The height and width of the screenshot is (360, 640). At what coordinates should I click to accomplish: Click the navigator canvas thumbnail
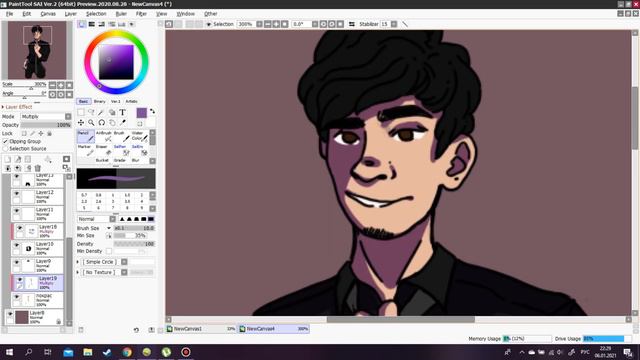click(37, 50)
